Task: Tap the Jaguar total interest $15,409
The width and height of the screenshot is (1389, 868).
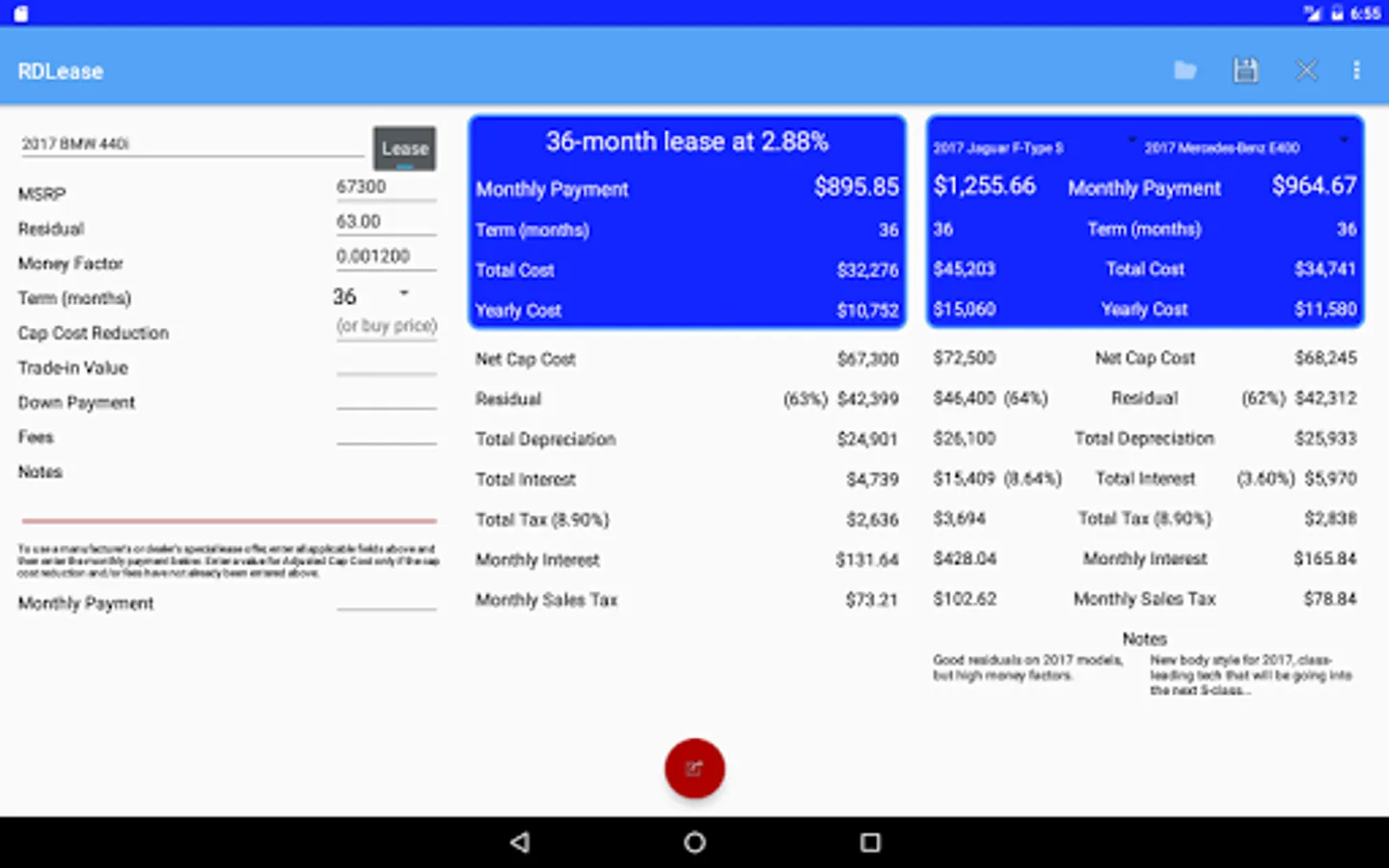Action: pyautogui.click(x=964, y=478)
